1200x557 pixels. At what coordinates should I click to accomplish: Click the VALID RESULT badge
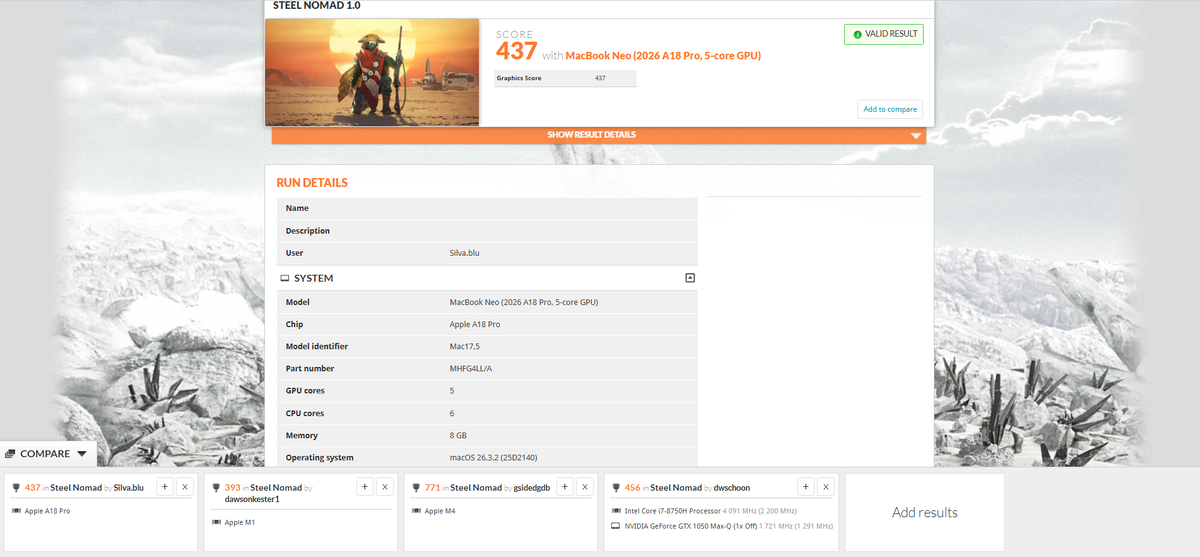[x=884, y=34]
